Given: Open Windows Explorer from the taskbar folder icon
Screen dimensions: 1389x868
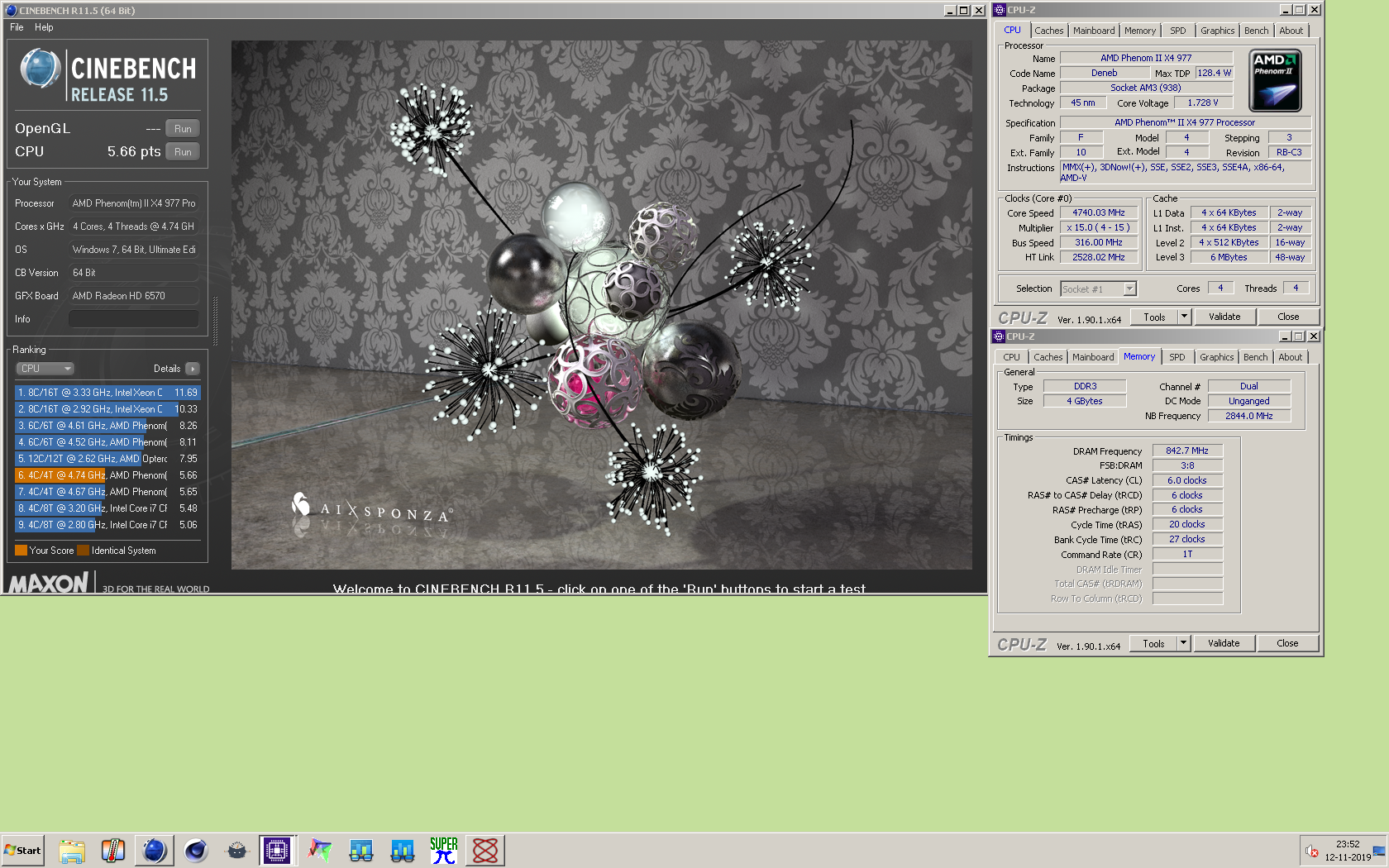Looking at the screenshot, I should point(72,850).
